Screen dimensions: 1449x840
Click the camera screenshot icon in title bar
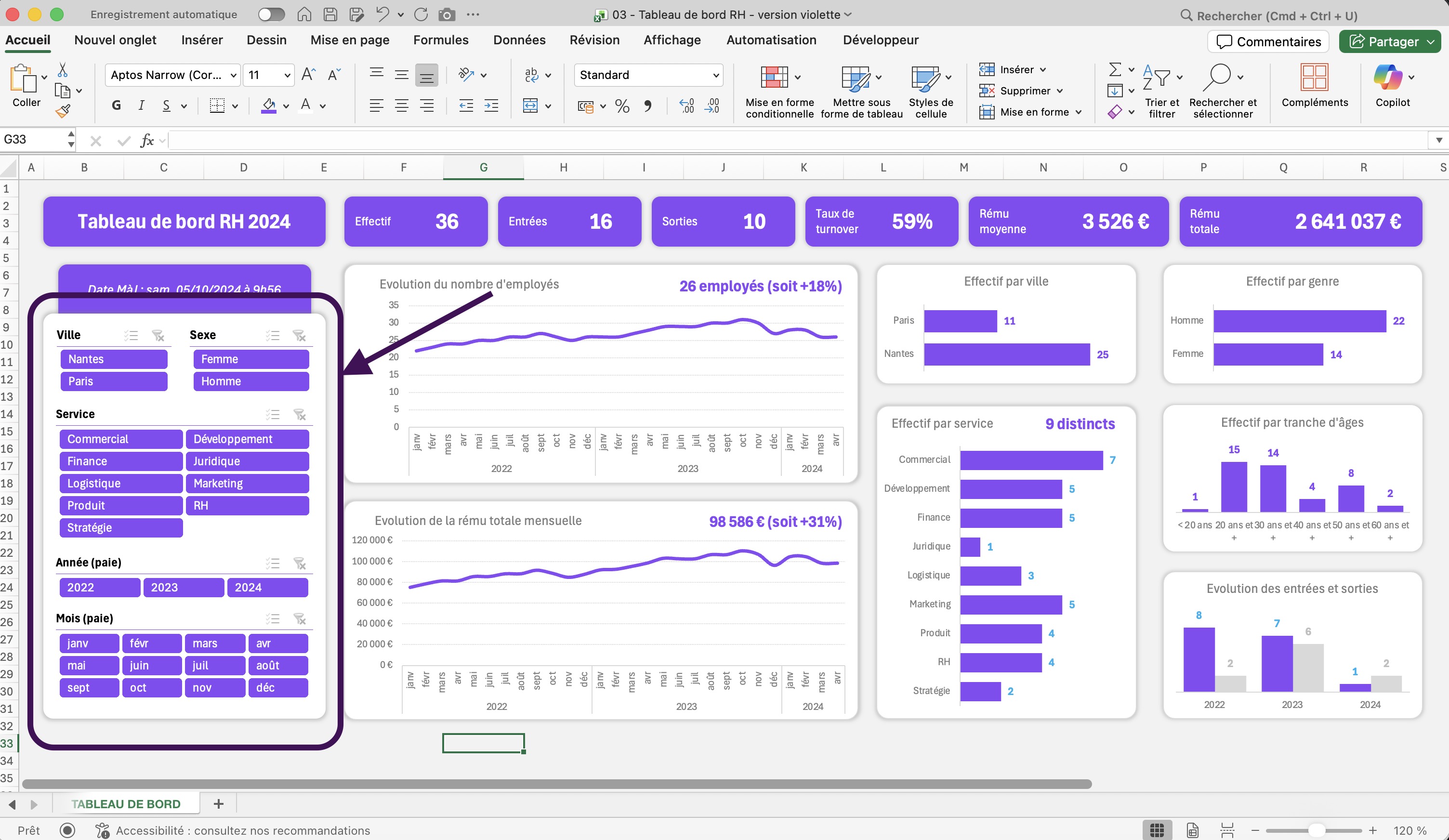point(446,15)
